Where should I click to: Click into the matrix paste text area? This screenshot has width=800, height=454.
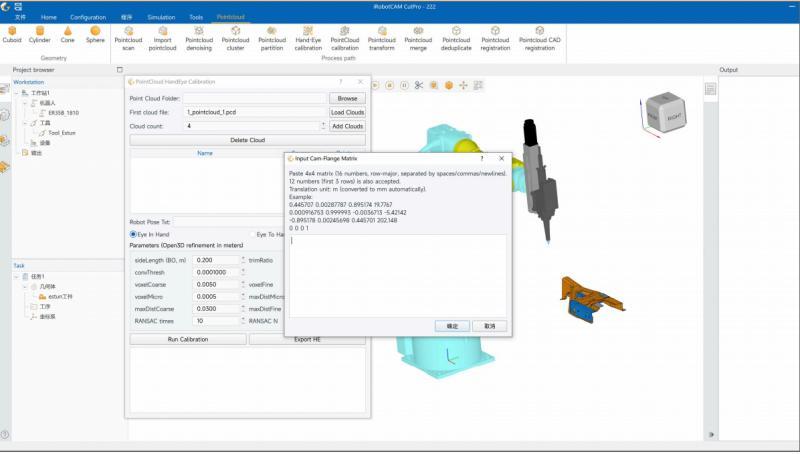point(397,275)
